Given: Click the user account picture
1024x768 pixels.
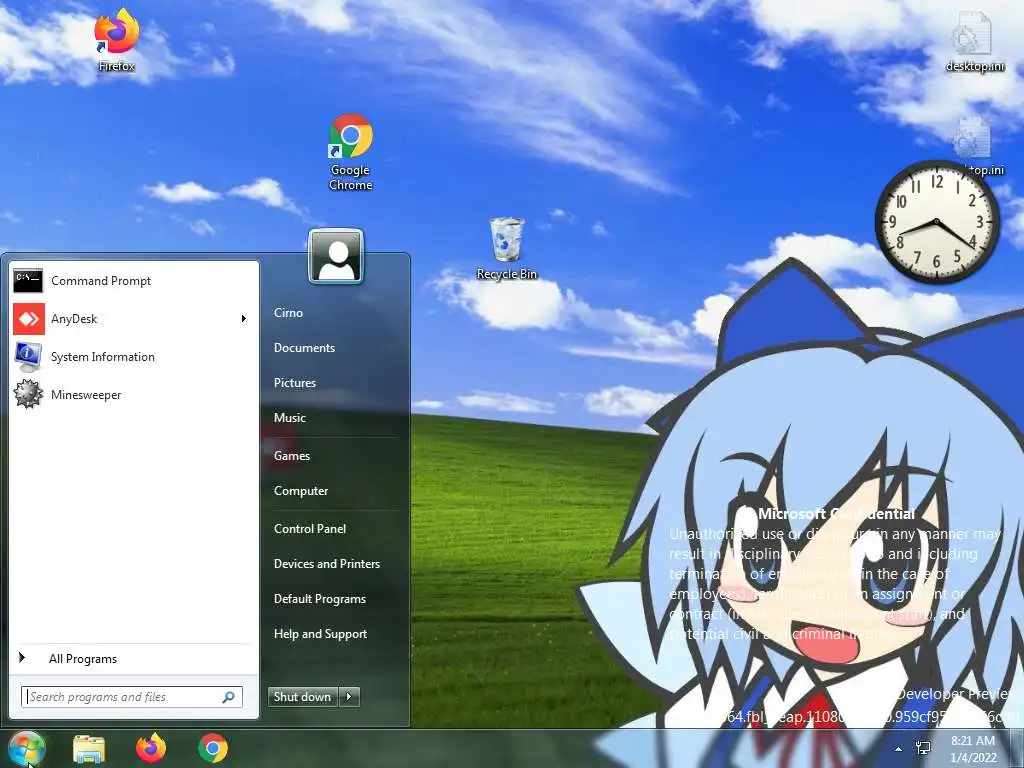Looking at the screenshot, I should click(336, 256).
